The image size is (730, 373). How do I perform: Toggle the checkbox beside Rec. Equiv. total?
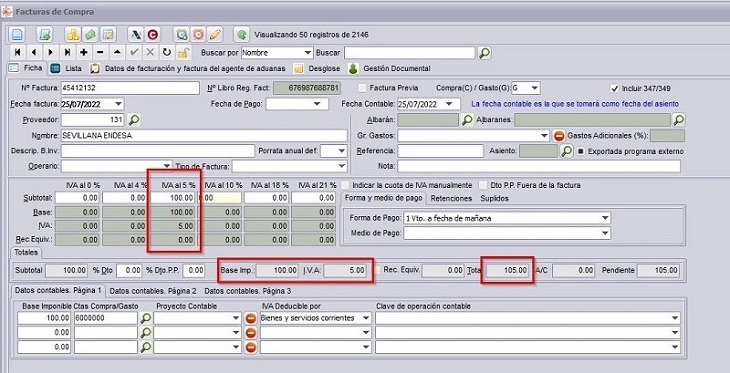[378, 270]
